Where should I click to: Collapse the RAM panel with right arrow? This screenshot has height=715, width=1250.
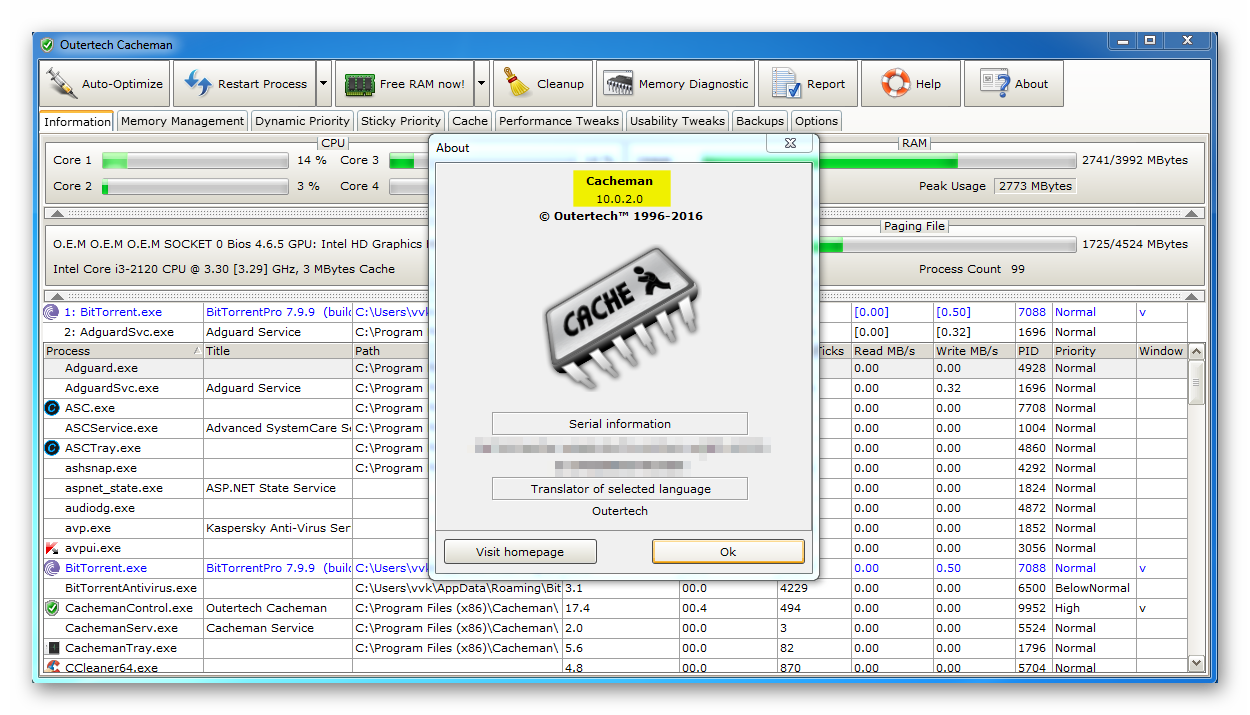point(1191,213)
